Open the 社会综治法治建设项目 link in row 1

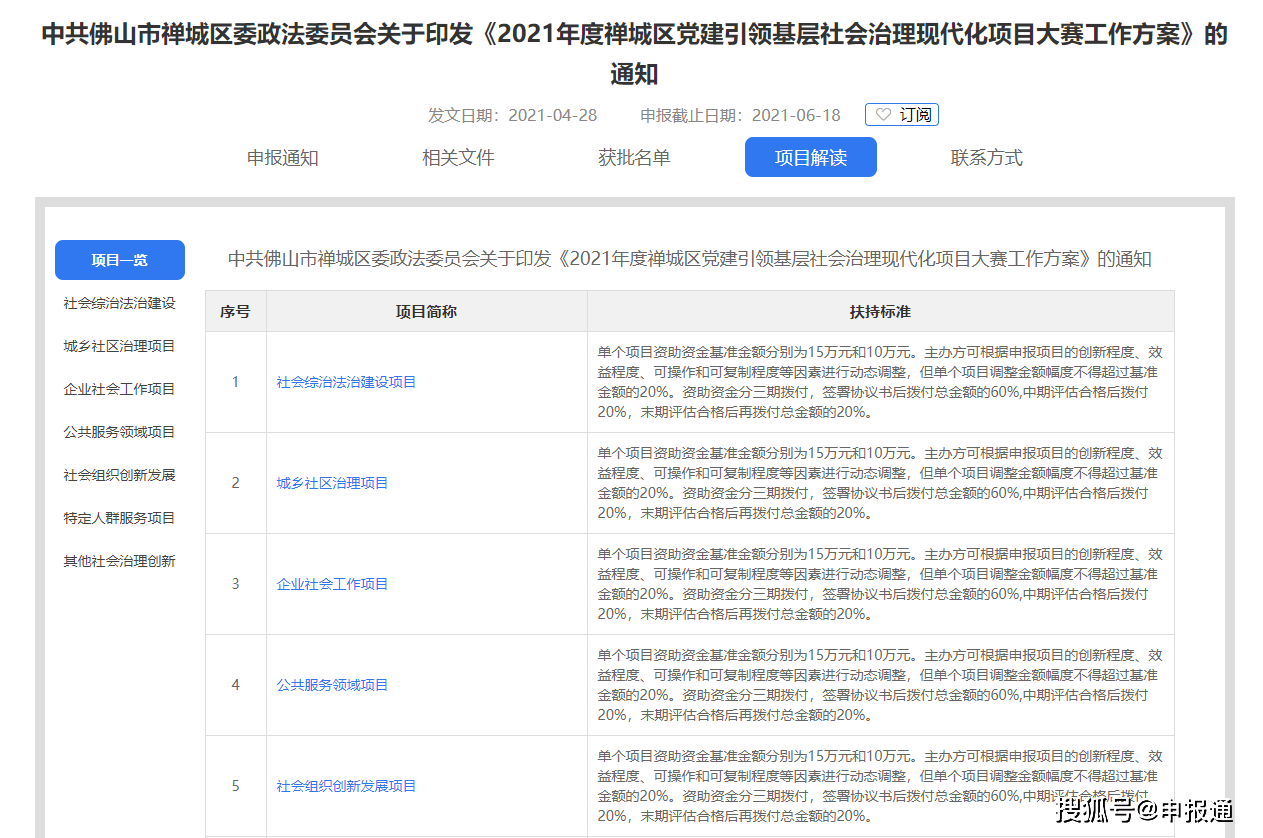(345, 381)
